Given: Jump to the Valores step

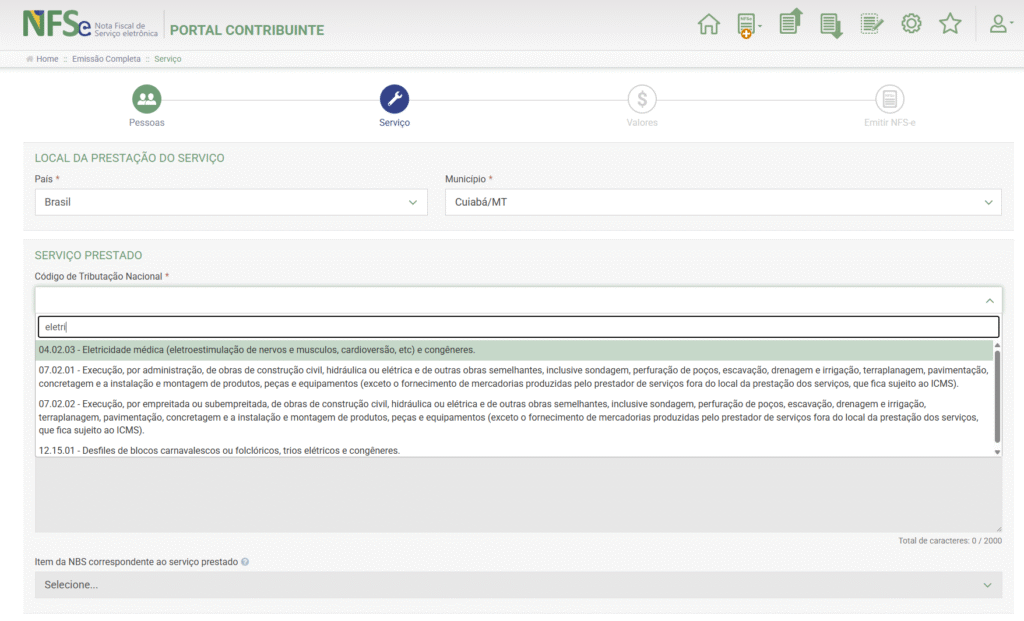Looking at the screenshot, I should [642, 99].
